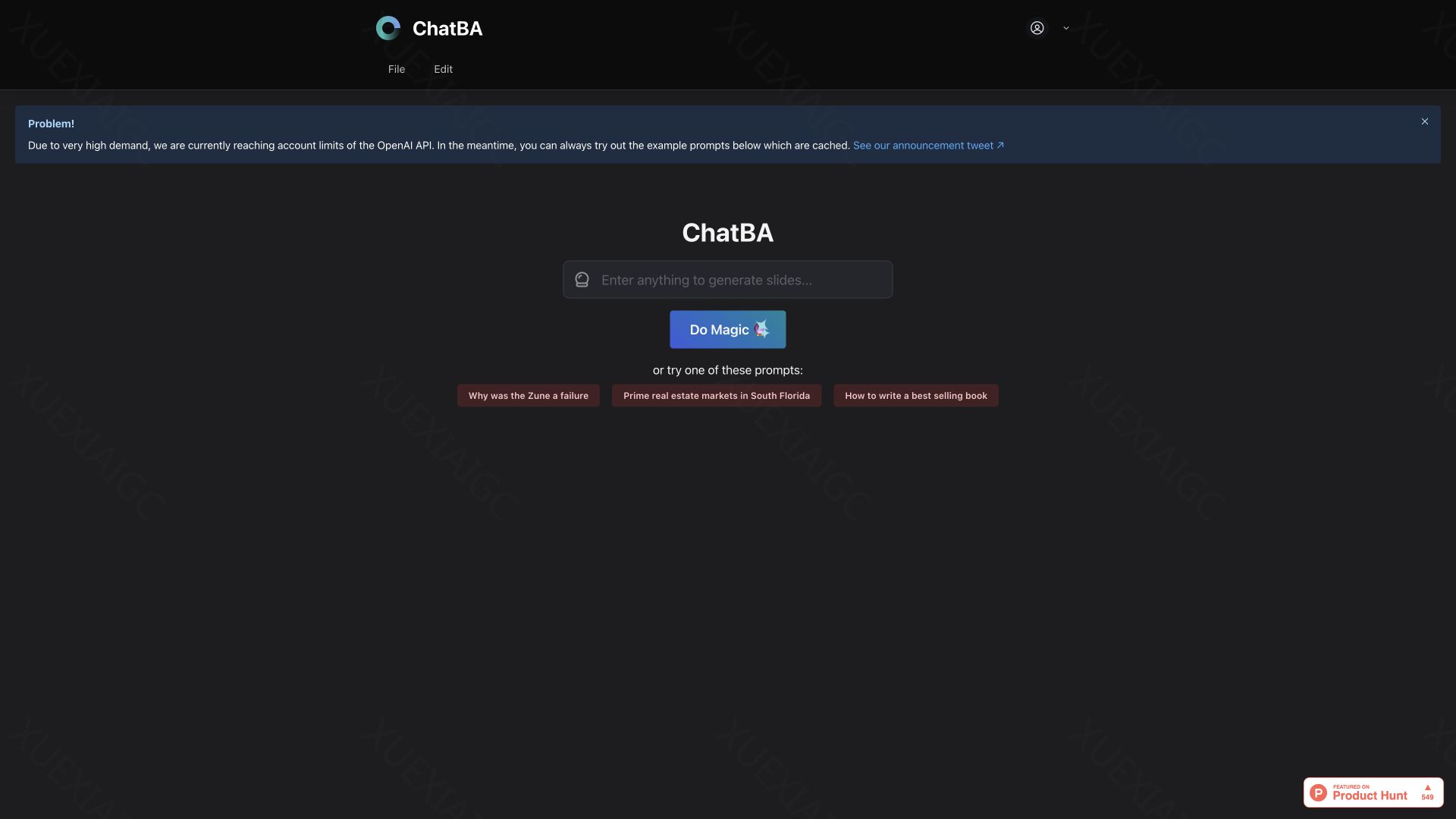
Task: Click the chat bubble icon in the input
Action: coord(582,280)
